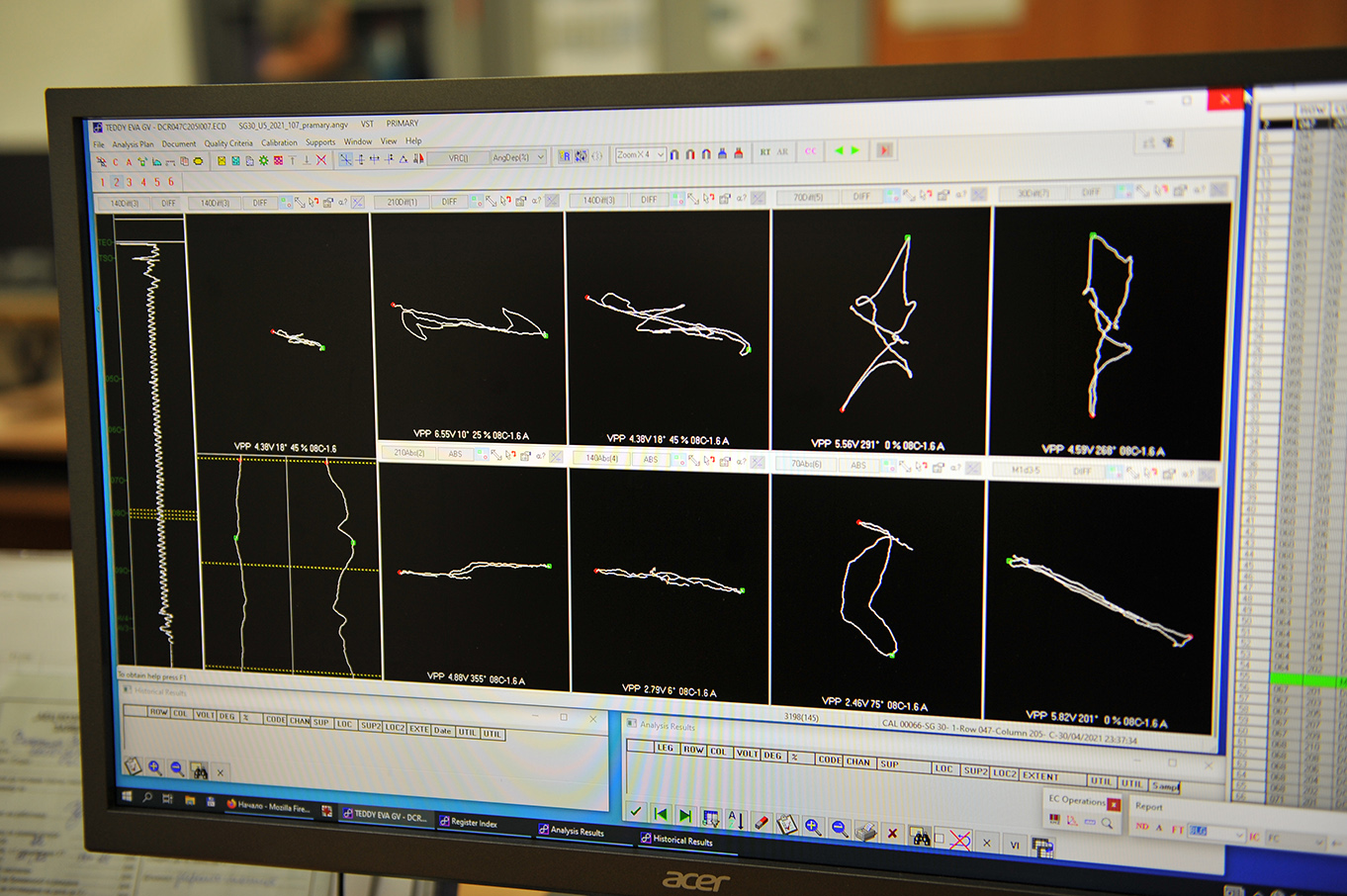
Task: Click the 30Diff(7) channel selector
Action: pyautogui.click(x=1033, y=193)
